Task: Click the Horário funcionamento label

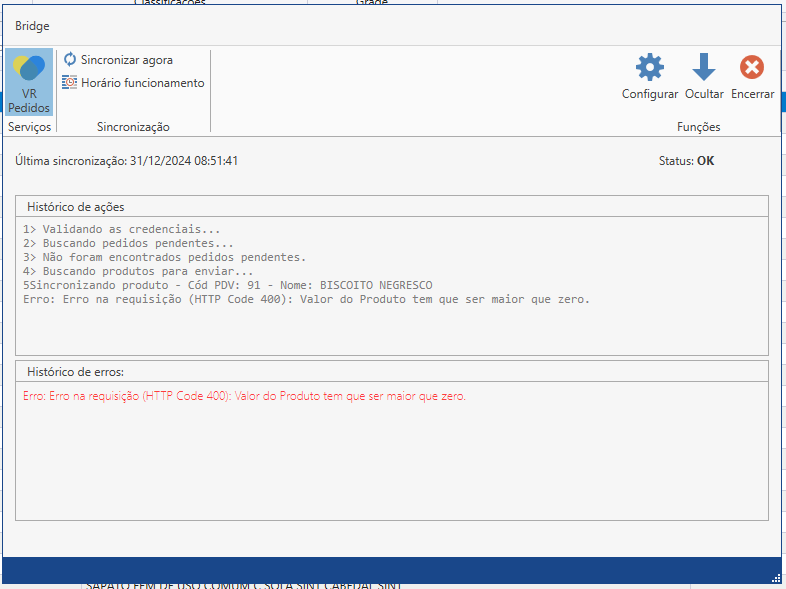Action: coord(143,83)
